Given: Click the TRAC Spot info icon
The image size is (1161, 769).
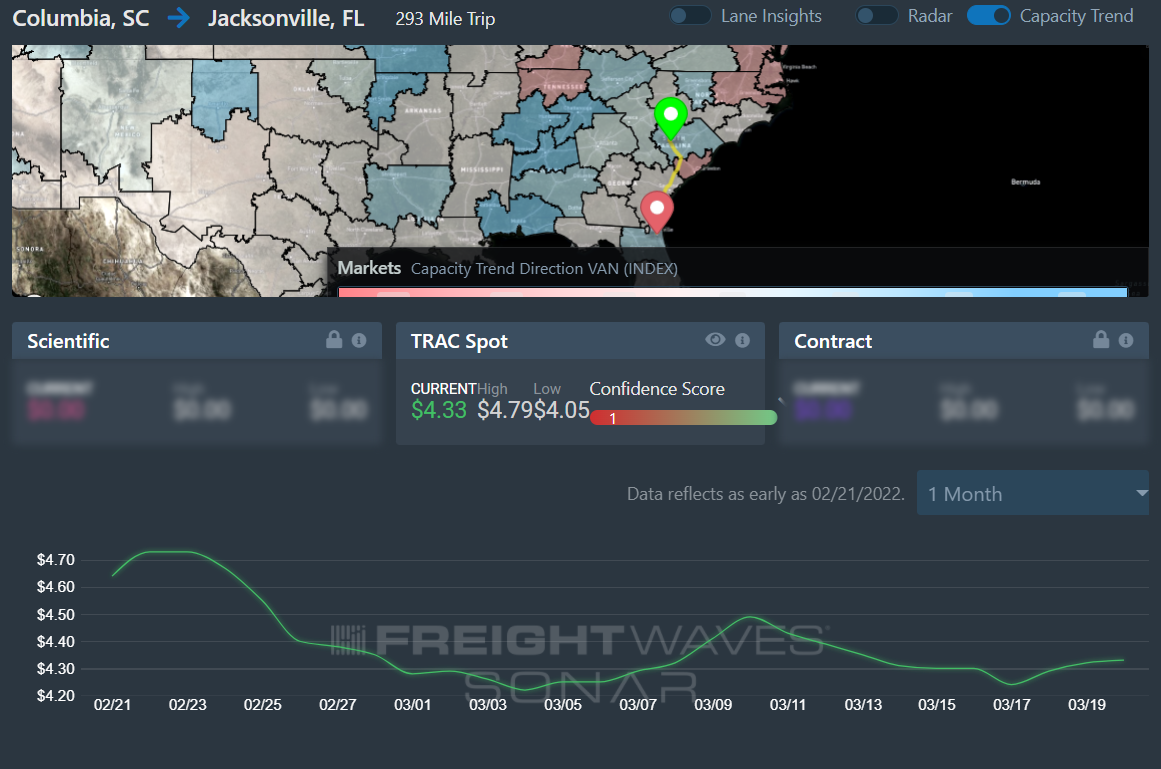Looking at the screenshot, I should point(743,340).
